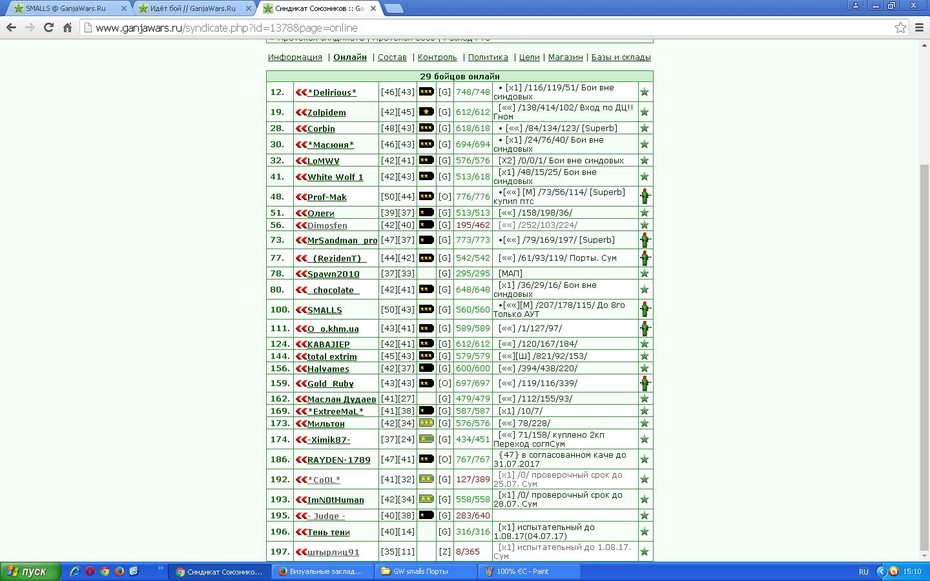Open player Zolpidem profile link
This screenshot has height=581, width=930.
(326, 113)
